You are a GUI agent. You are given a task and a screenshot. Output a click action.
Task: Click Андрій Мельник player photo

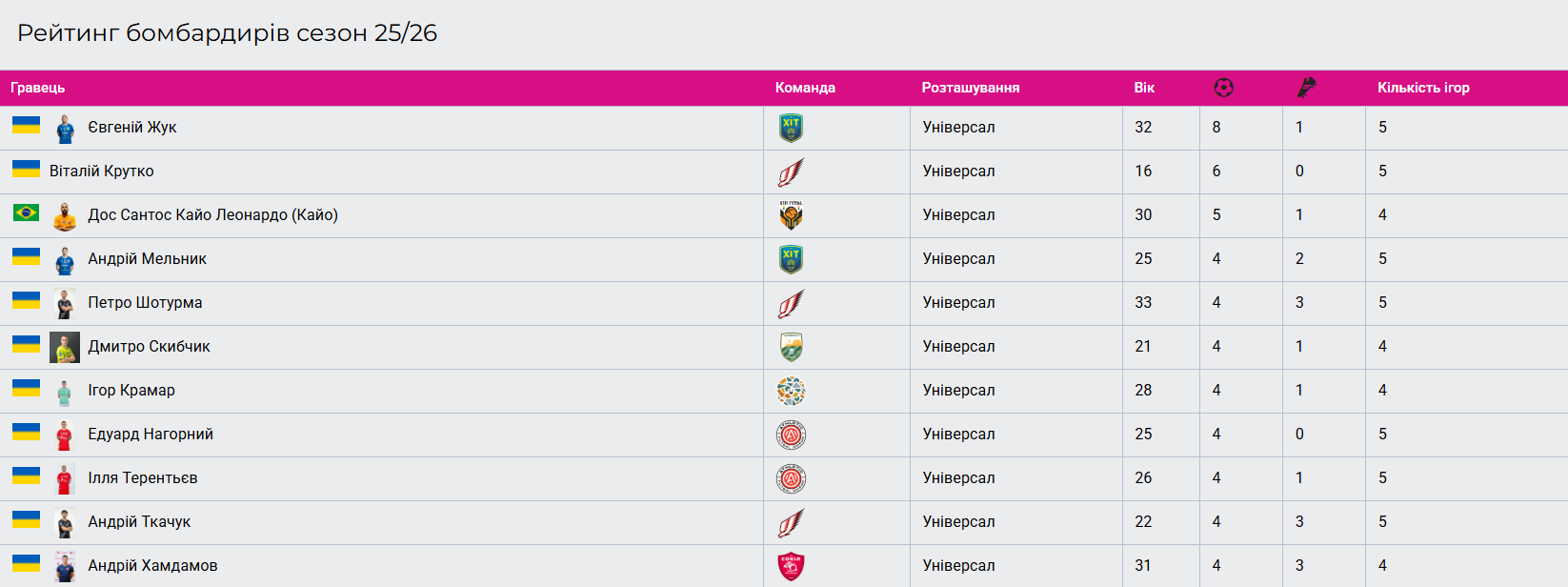(x=65, y=260)
